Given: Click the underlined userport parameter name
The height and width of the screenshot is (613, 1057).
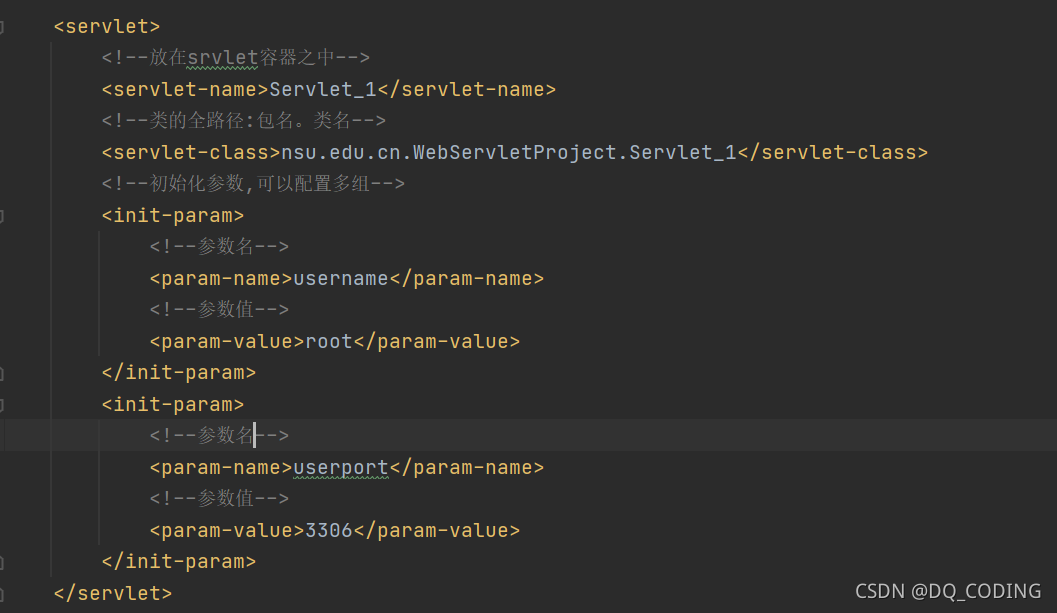Looking at the screenshot, I should coord(340,467).
